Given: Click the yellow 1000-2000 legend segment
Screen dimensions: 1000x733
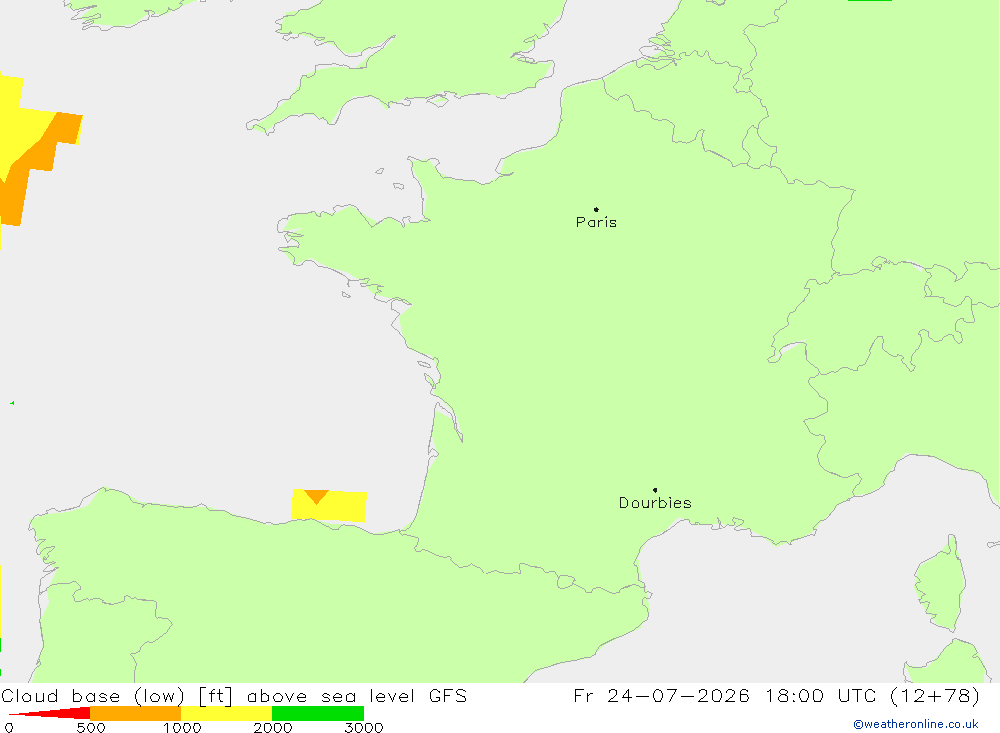Looking at the screenshot, I should (x=226, y=713).
